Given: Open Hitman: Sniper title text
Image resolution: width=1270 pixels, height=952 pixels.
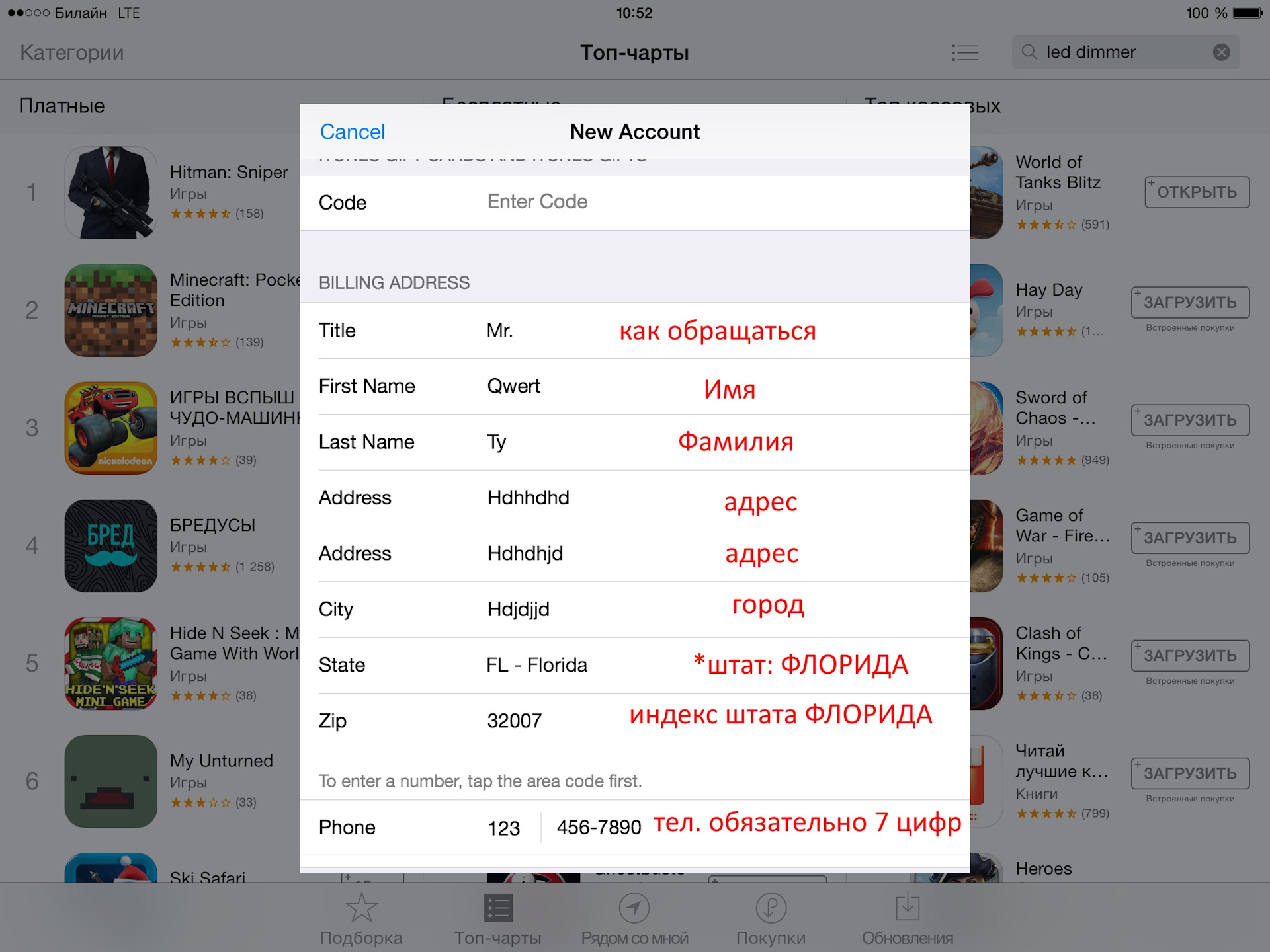Looking at the screenshot, I should [229, 172].
